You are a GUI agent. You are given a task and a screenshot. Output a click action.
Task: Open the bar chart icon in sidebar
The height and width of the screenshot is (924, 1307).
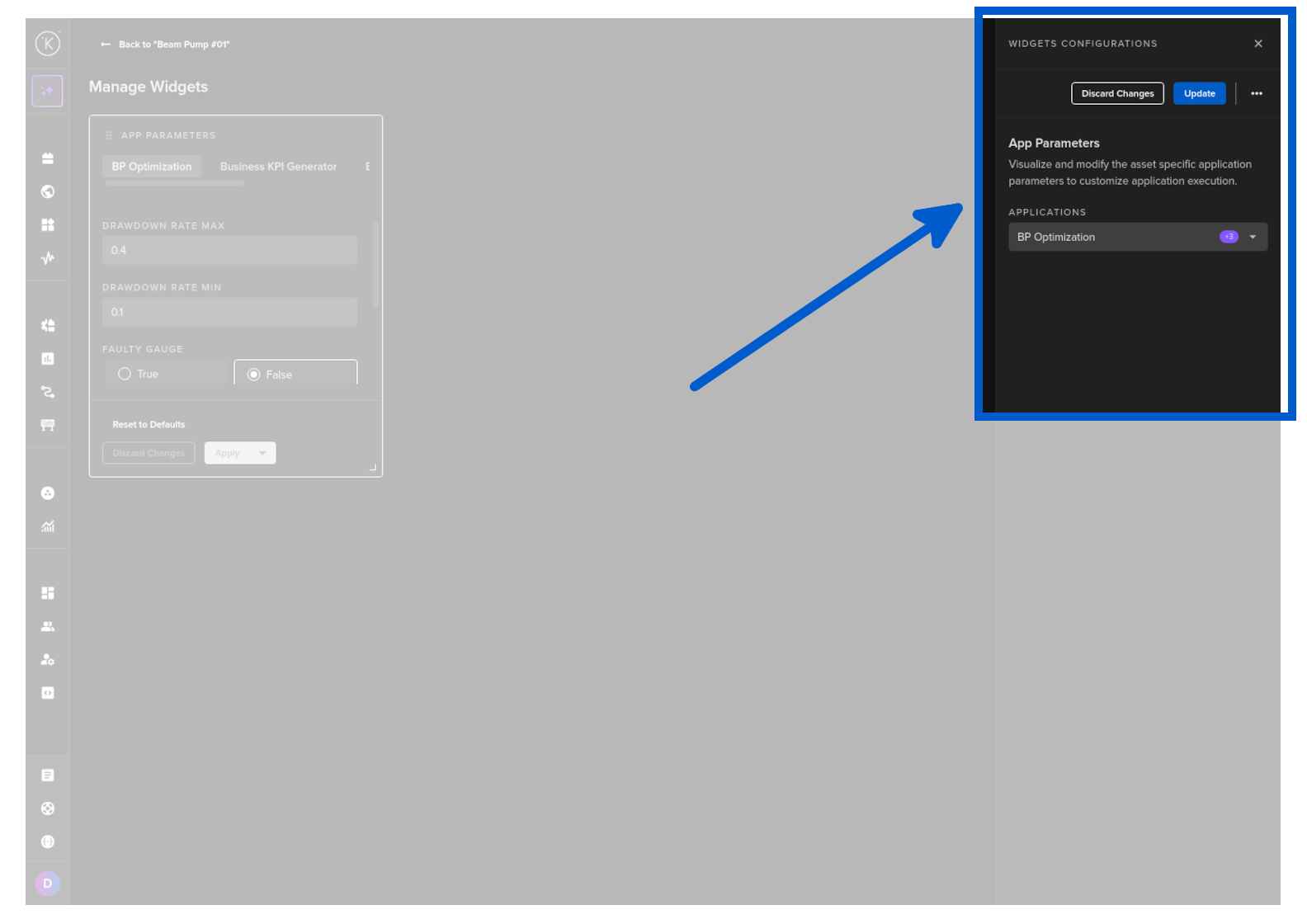[48, 359]
